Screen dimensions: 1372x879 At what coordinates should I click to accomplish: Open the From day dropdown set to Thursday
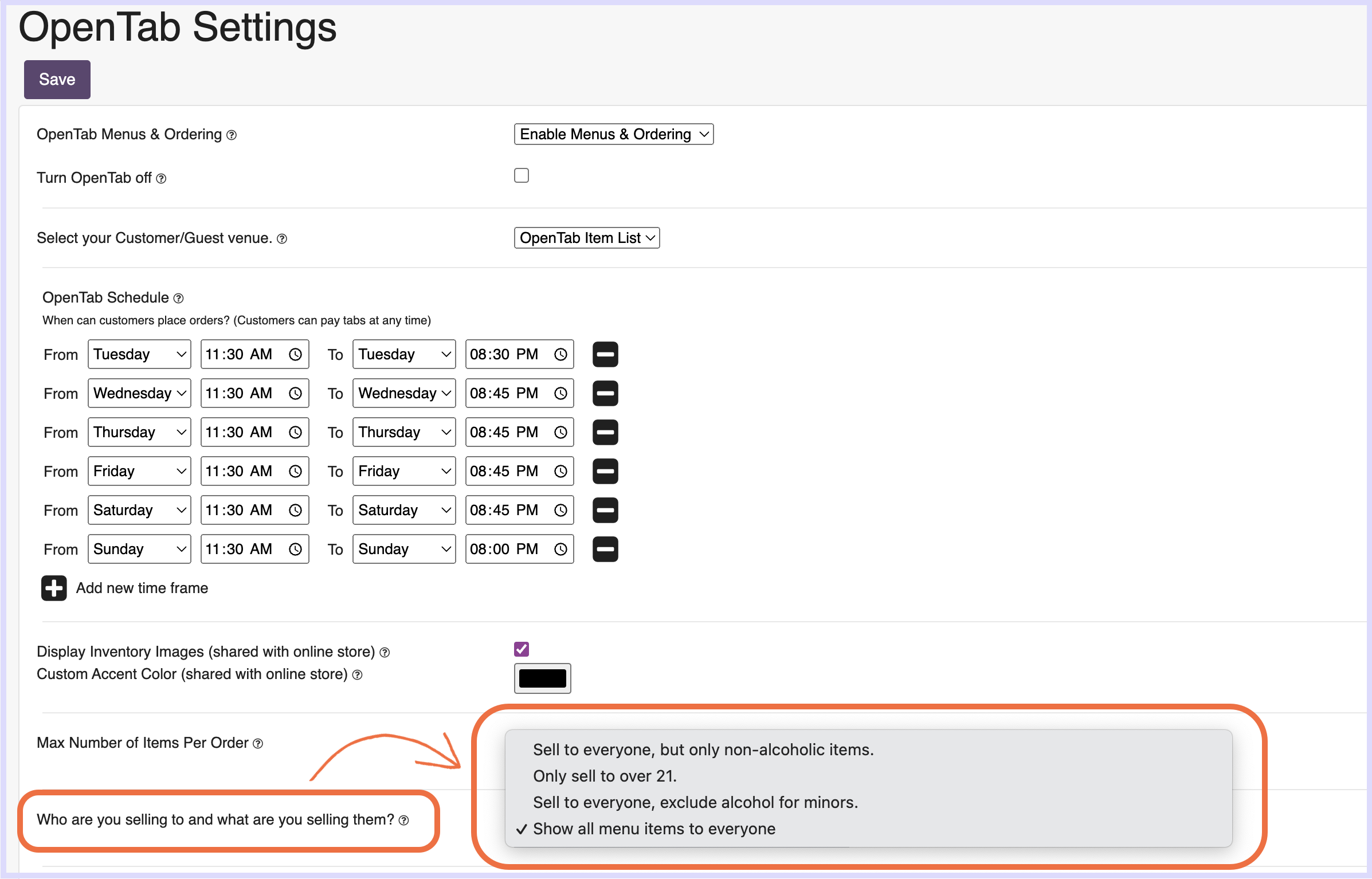click(139, 432)
